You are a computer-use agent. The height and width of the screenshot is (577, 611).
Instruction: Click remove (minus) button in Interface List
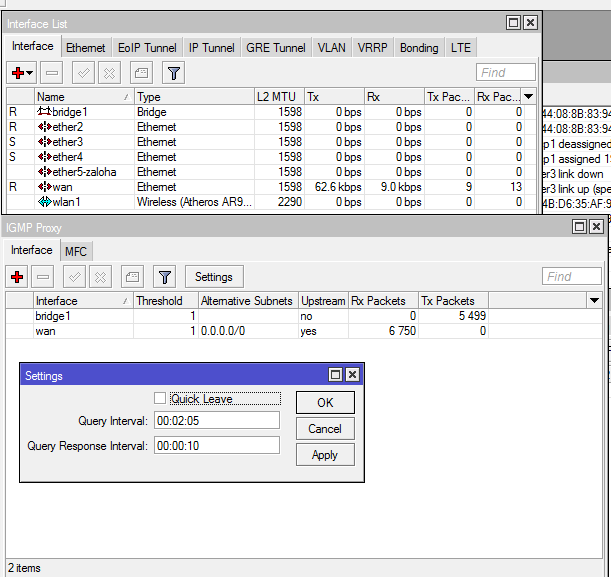[51, 73]
